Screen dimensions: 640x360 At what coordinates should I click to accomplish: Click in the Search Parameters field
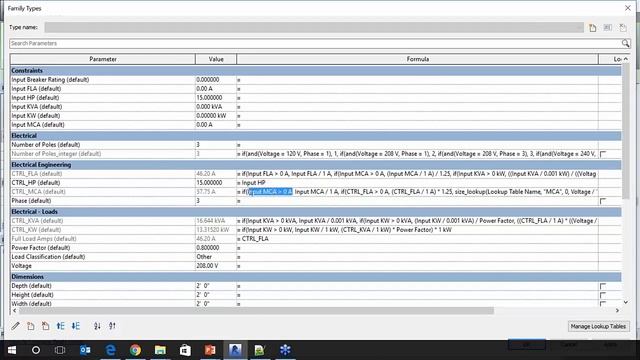coord(315,43)
